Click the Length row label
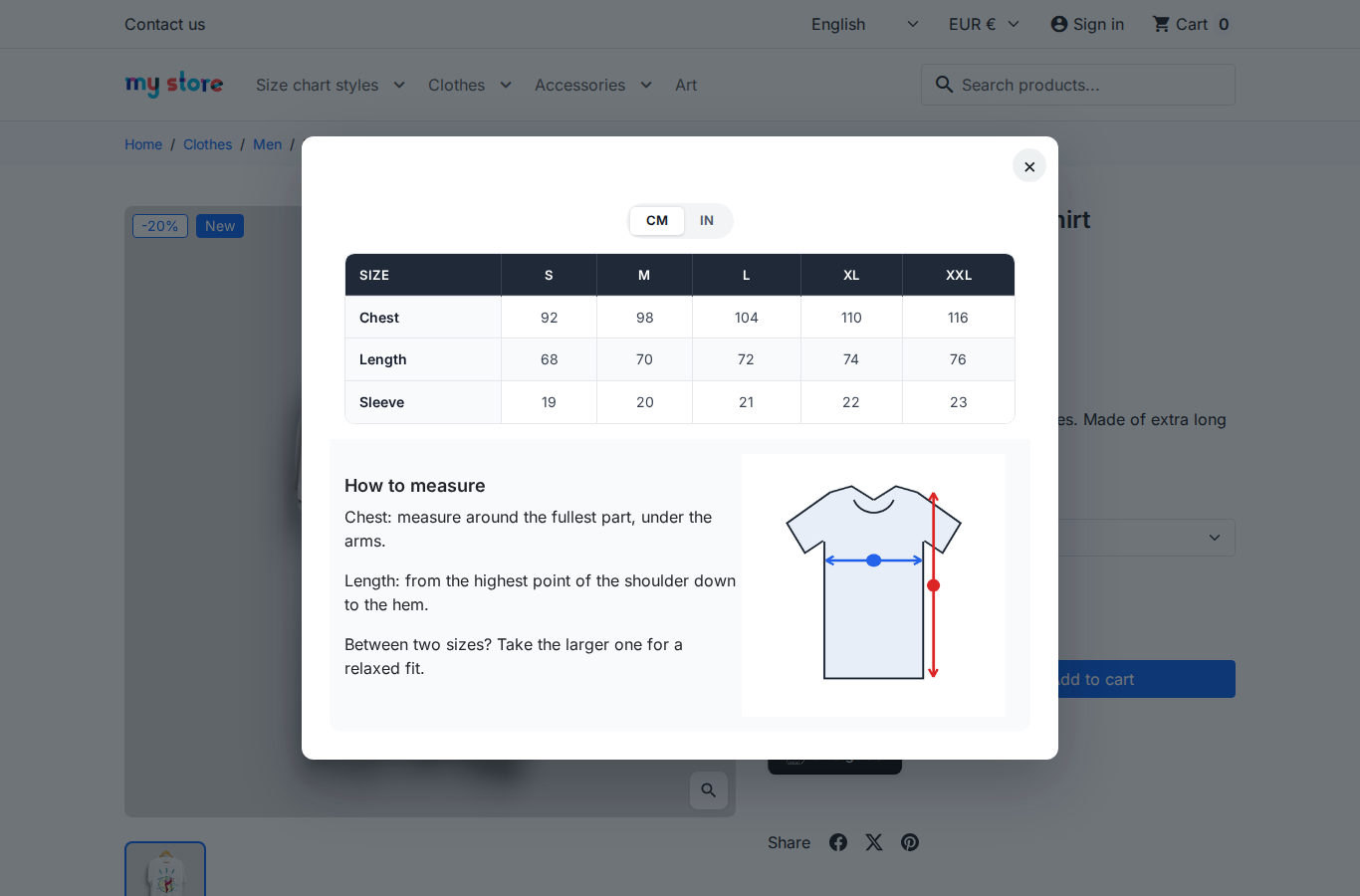1360x896 pixels. pyautogui.click(x=383, y=359)
